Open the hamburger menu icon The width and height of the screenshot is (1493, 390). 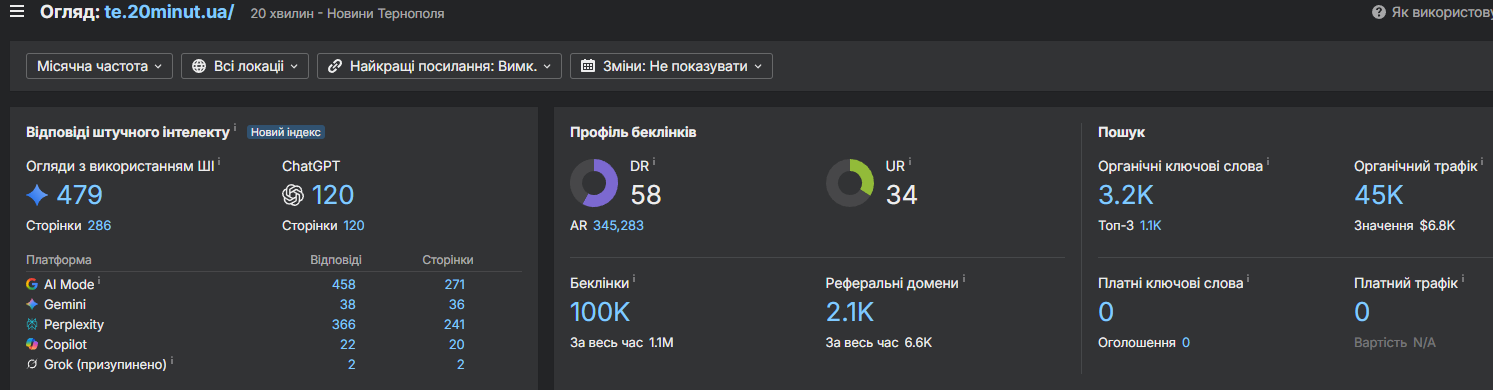click(x=16, y=12)
